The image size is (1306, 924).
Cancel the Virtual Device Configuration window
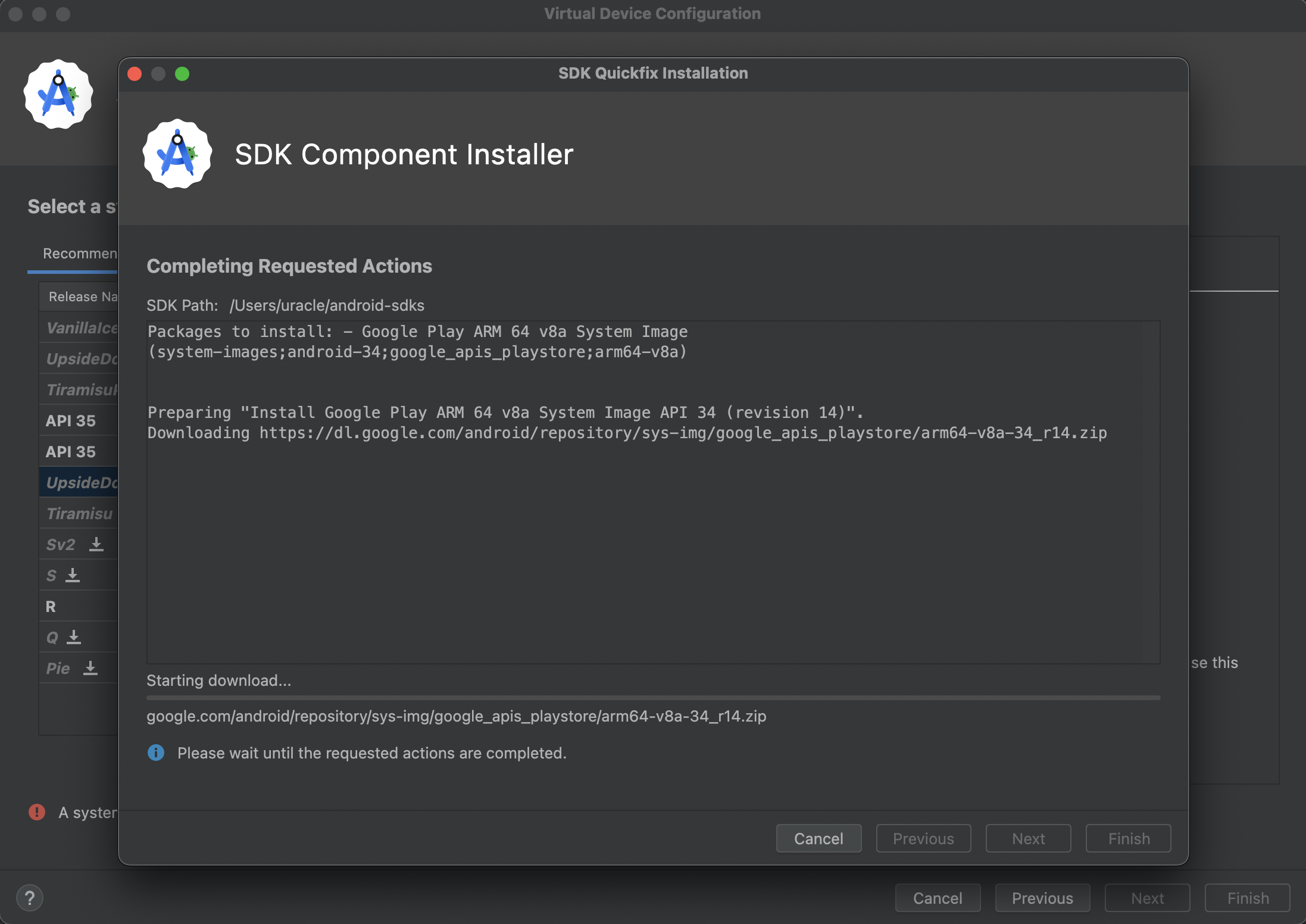(x=938, y=898)
